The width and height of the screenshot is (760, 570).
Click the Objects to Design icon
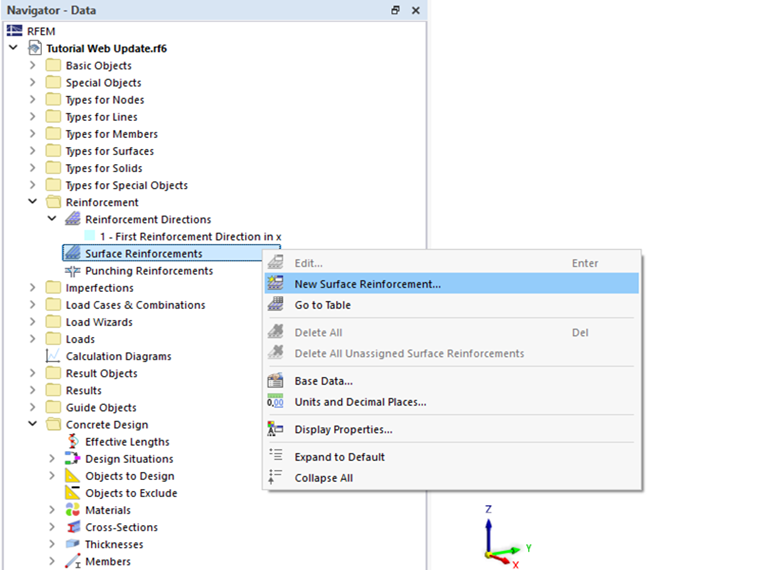[x=73, y=475]
